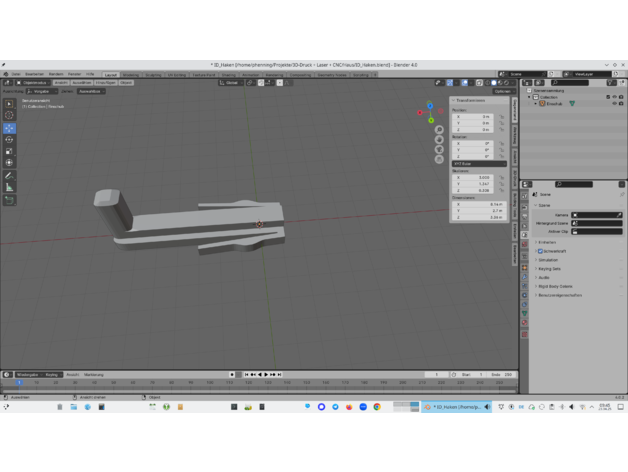Switch to the Sculpting workspace tab
Screen dimensions: 628x472
153,74
